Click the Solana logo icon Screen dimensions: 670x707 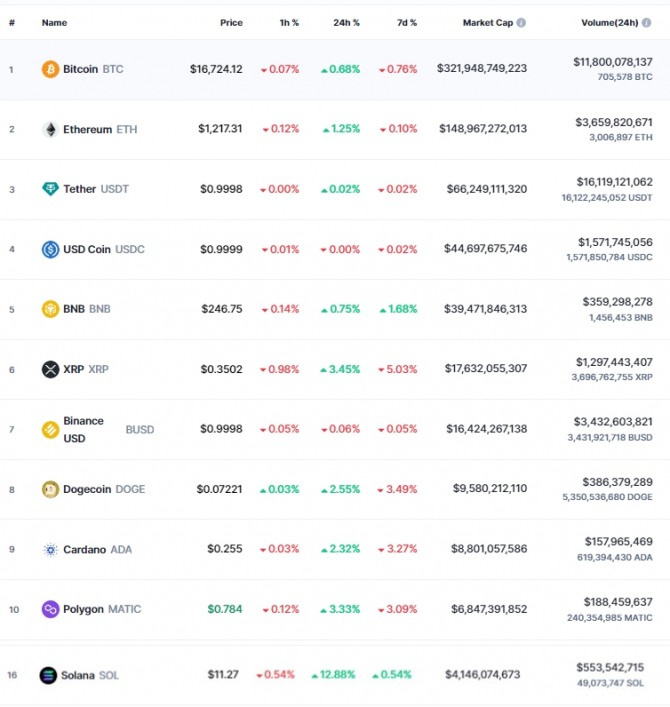point(48,675)
